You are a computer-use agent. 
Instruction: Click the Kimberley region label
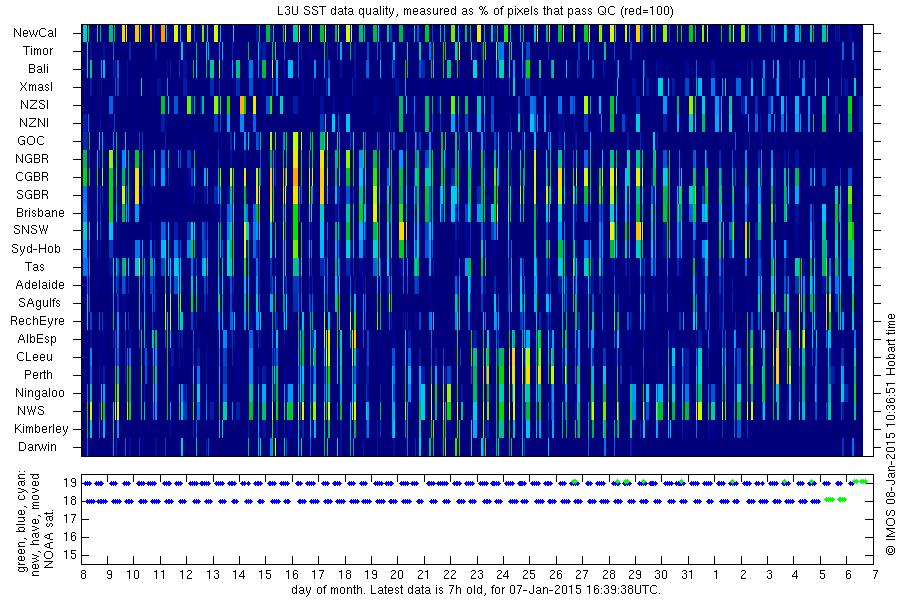coord(41,428)
